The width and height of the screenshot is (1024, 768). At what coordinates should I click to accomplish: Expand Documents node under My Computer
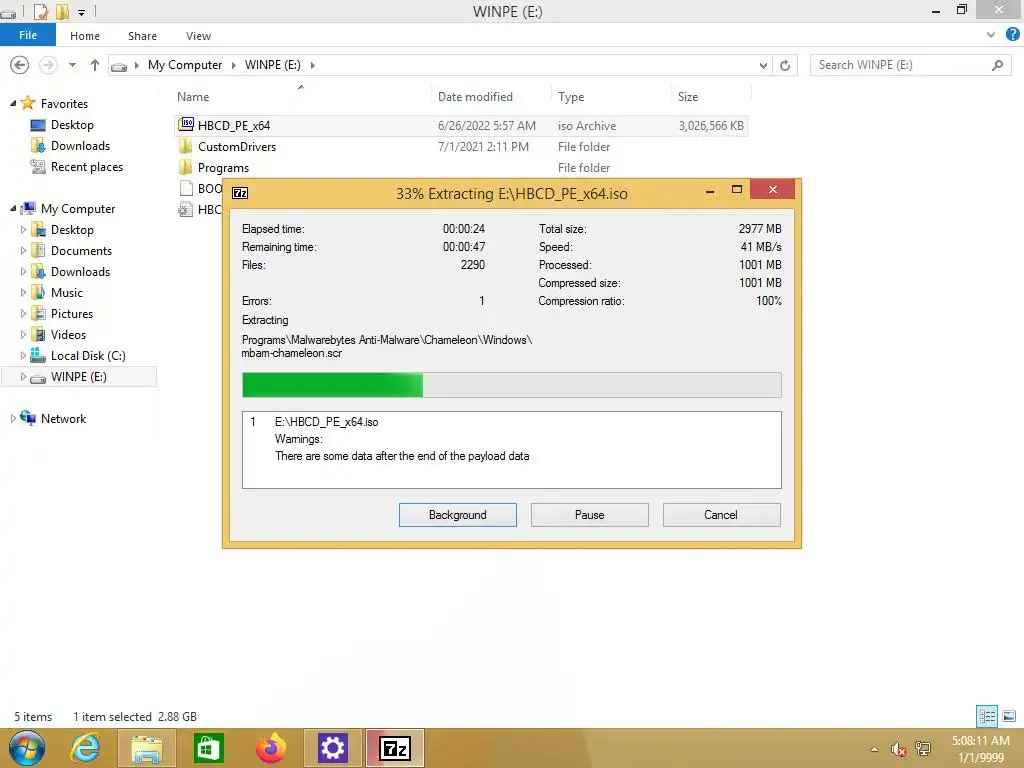(x=24, y=251)
